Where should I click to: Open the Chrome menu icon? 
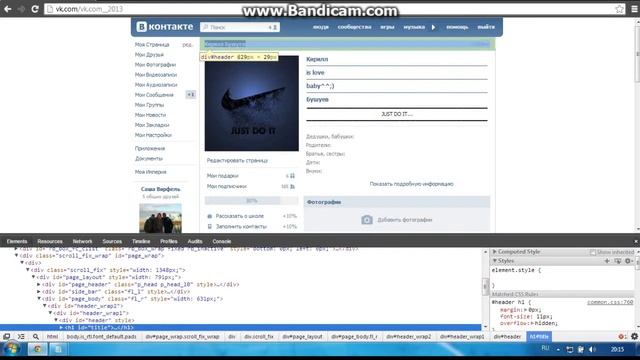(x=634, y=9)
